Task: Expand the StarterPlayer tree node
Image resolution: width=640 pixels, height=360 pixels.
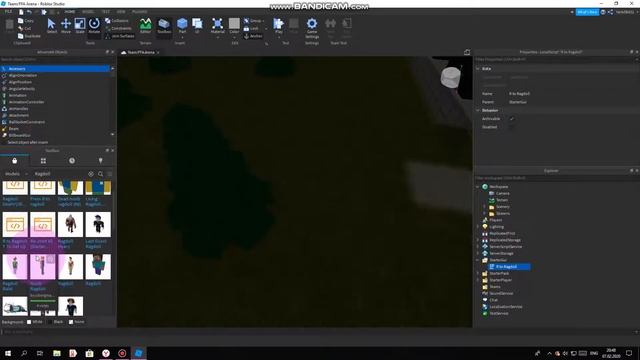Action: [478, 280]
